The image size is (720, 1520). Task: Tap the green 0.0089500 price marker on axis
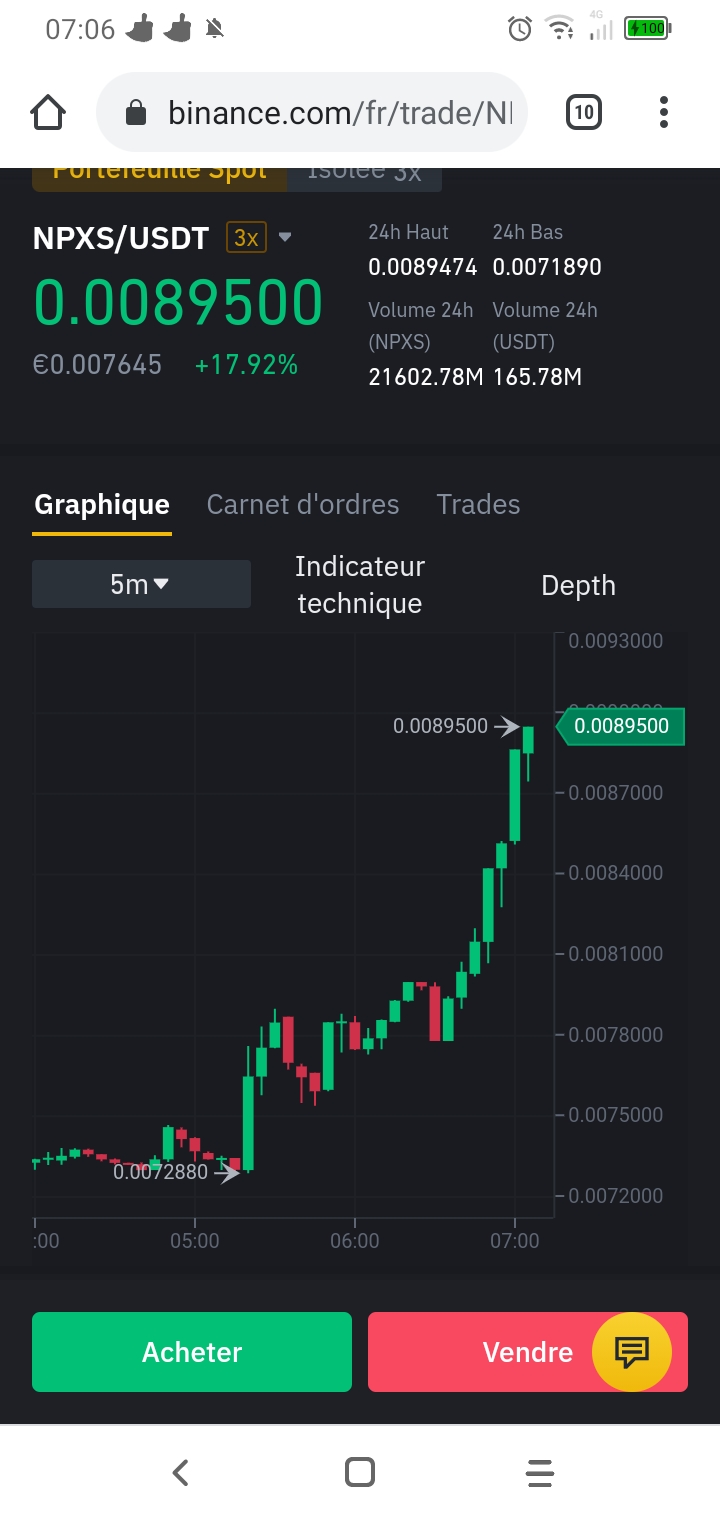tap(621, 726)
